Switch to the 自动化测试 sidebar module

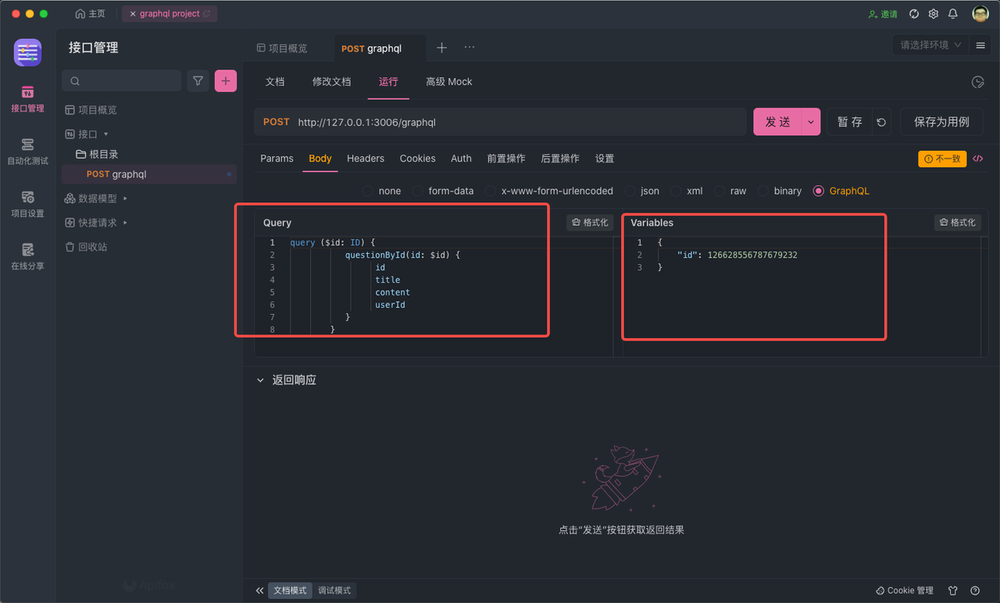[x=27, y=151]
